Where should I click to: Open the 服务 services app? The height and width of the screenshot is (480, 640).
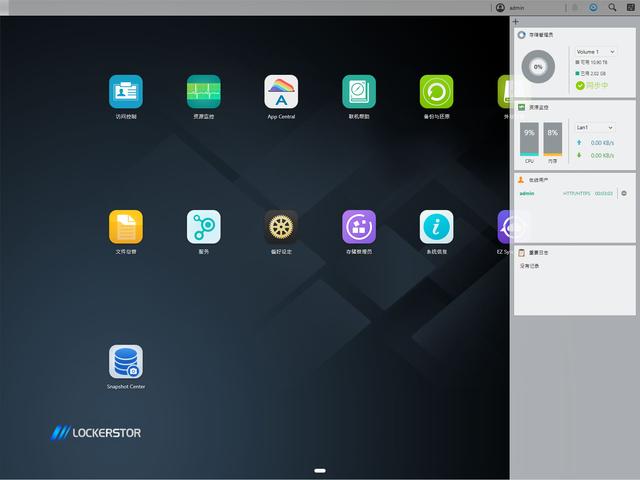coord(203,227)
